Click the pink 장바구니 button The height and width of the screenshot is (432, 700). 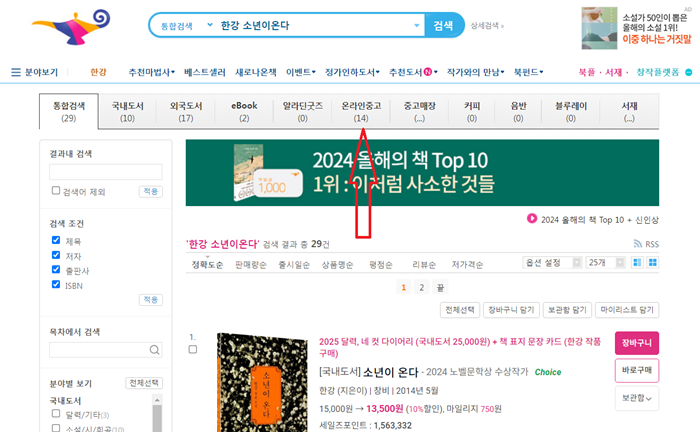pos(637,343)
